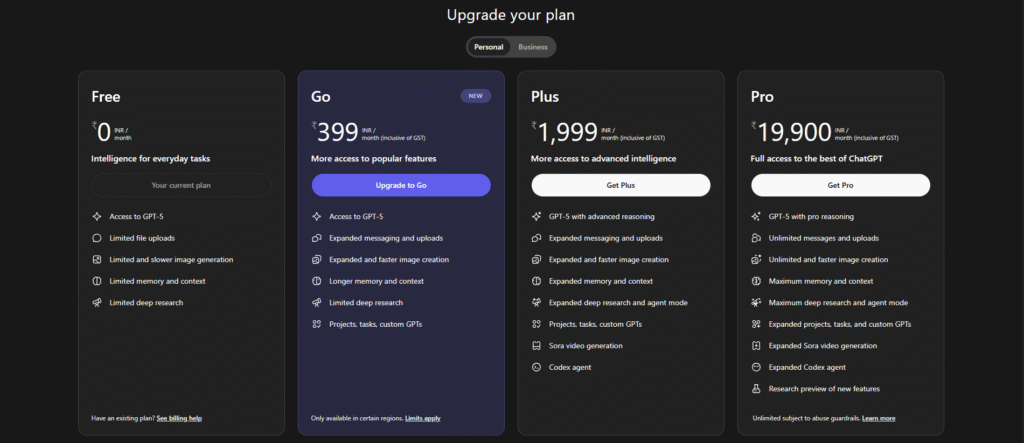This screenshot has height=443, width=1024.
Task: Click the memory and context icon in Plus plan
Action: pos(536,281)
